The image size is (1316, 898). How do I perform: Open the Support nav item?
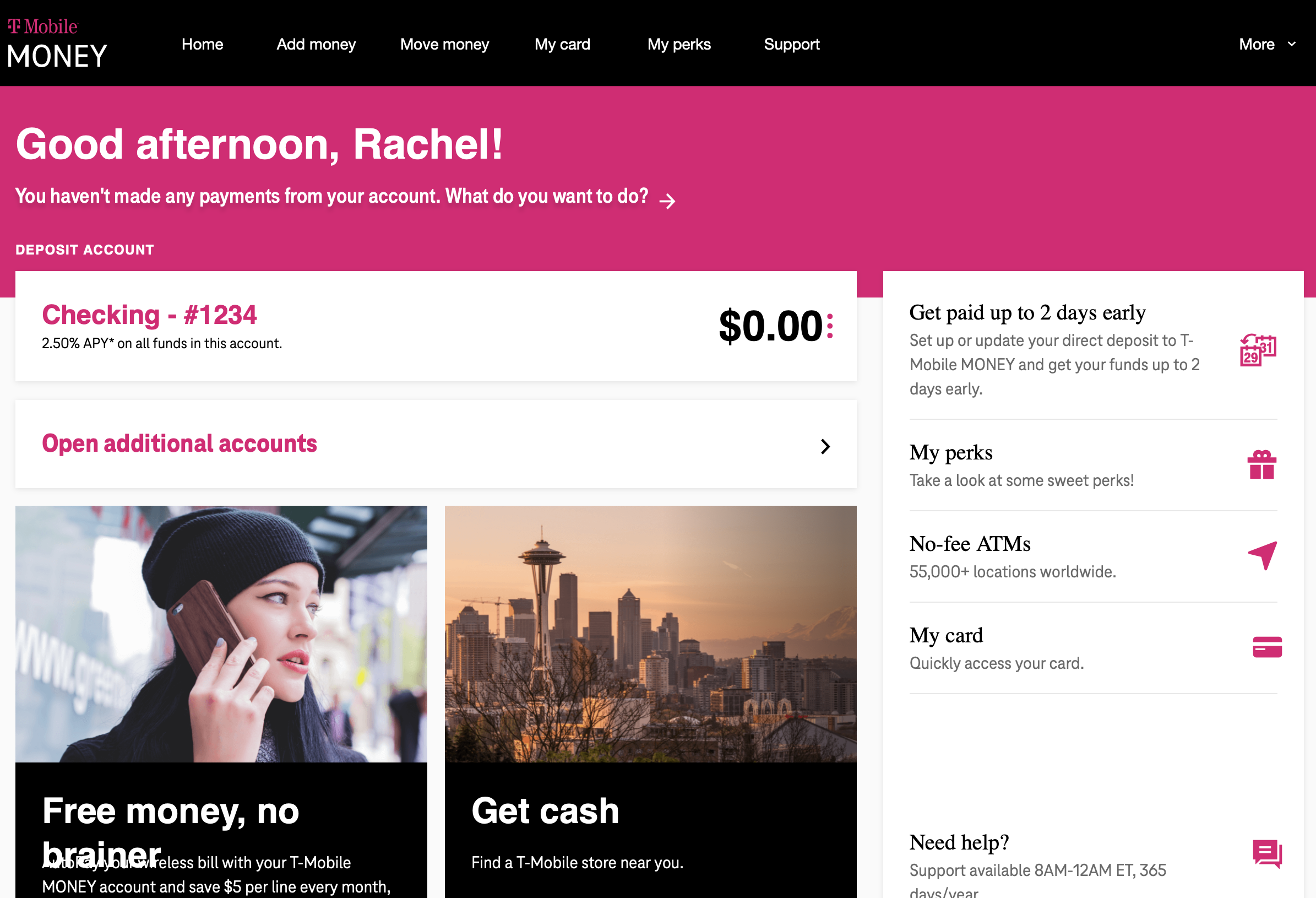(x=792, y=44)
